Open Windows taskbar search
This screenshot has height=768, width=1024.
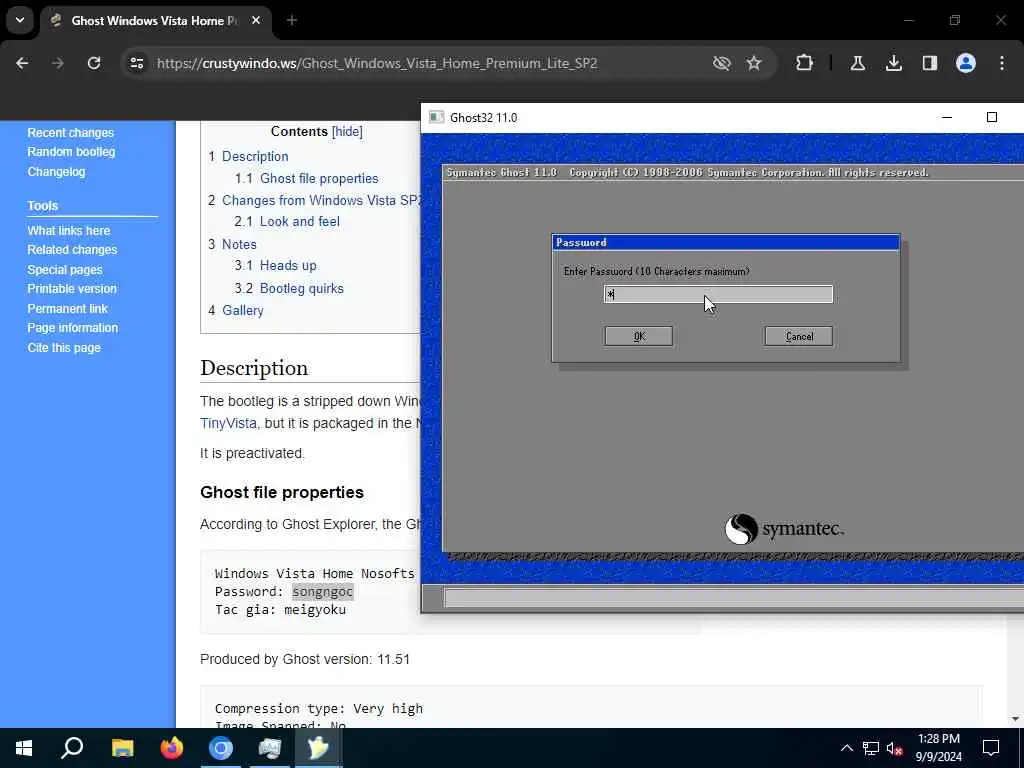point(72,748)
